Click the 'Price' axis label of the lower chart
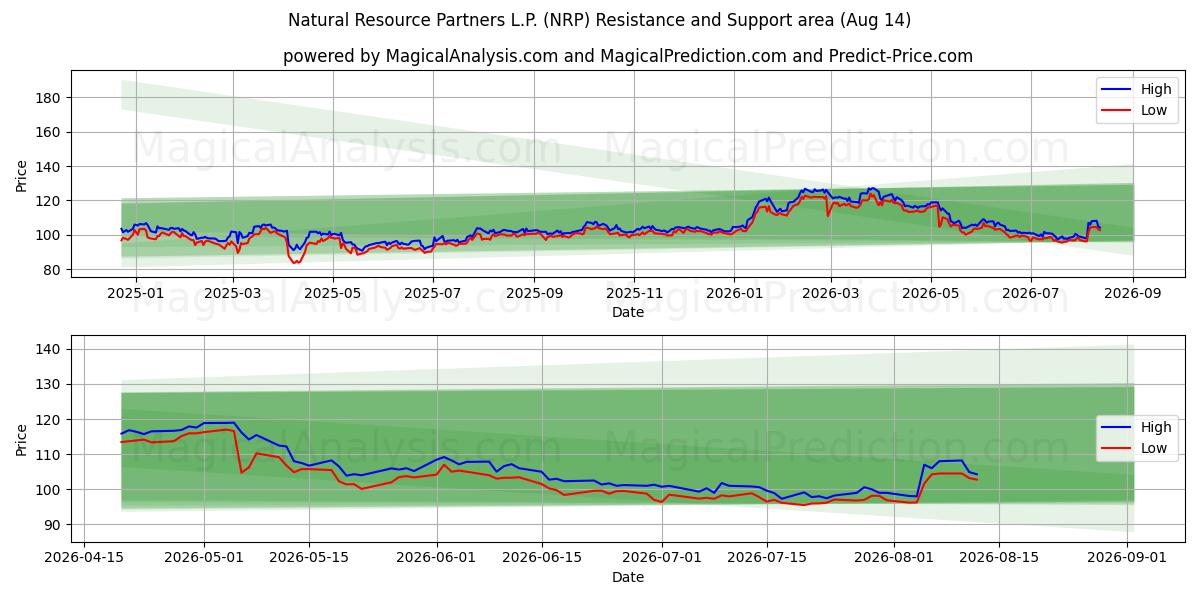The image size is (1200, 600). (22, 439)
